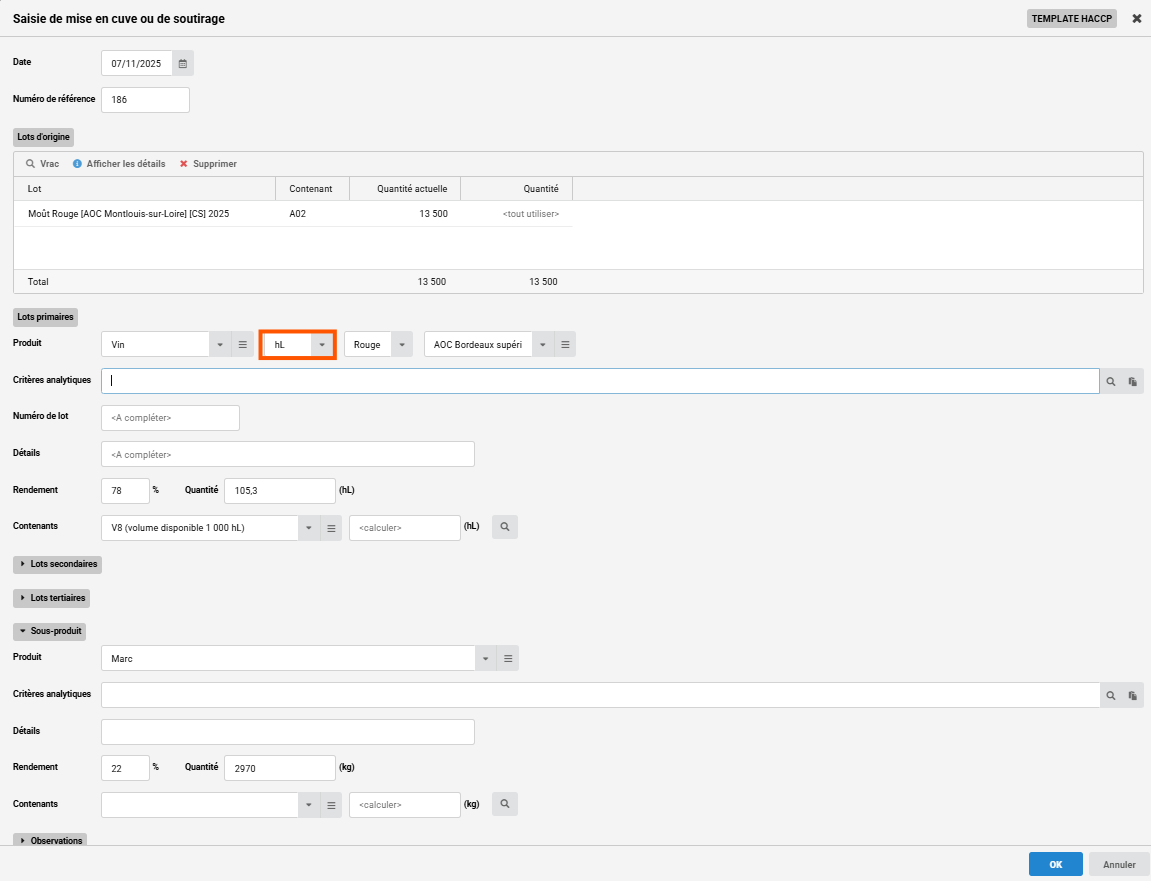This screenshot has height=881, width=1151.
Task: Click the TEMPLATE HACCP button
Action: pyautogui.click(x=1071, y=19)
